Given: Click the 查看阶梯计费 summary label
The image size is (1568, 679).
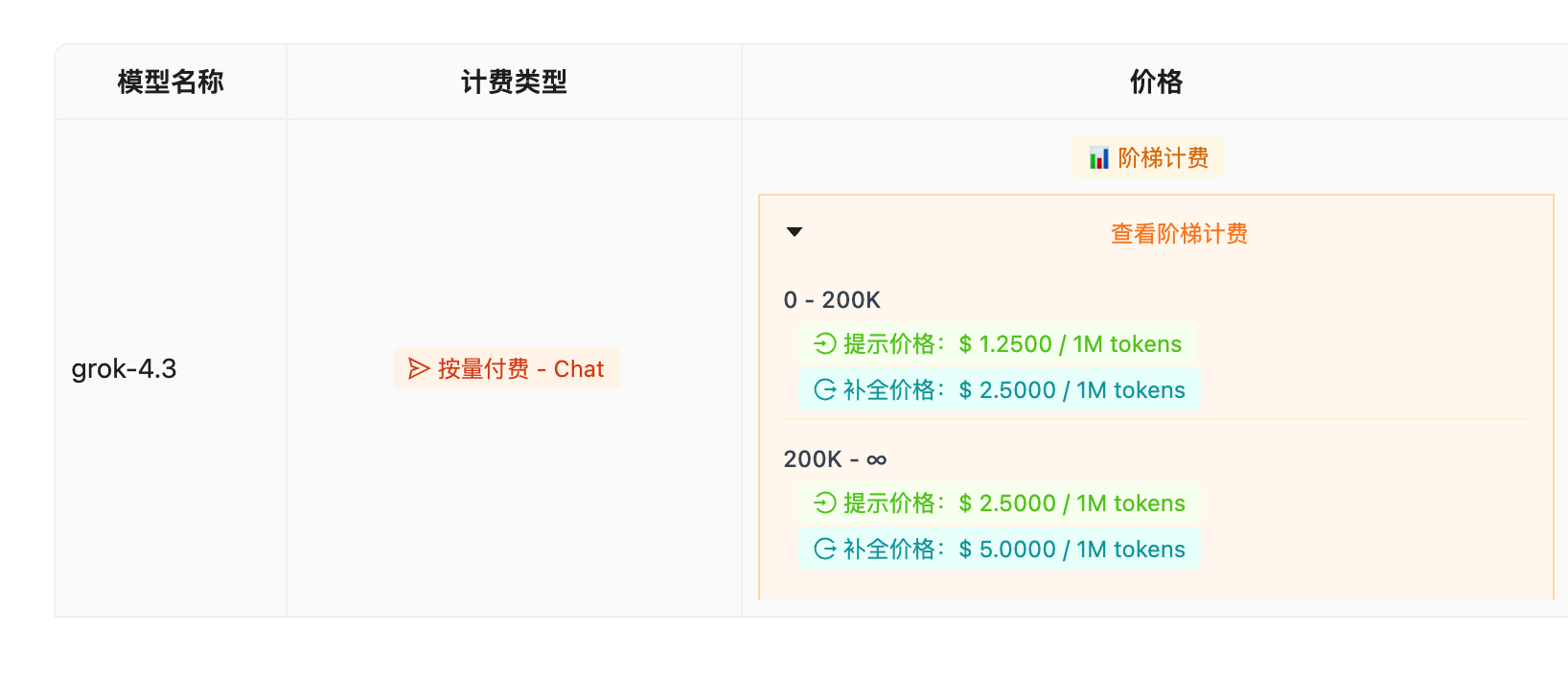Looking at the screenshot, I should [x=1179, y=233].
